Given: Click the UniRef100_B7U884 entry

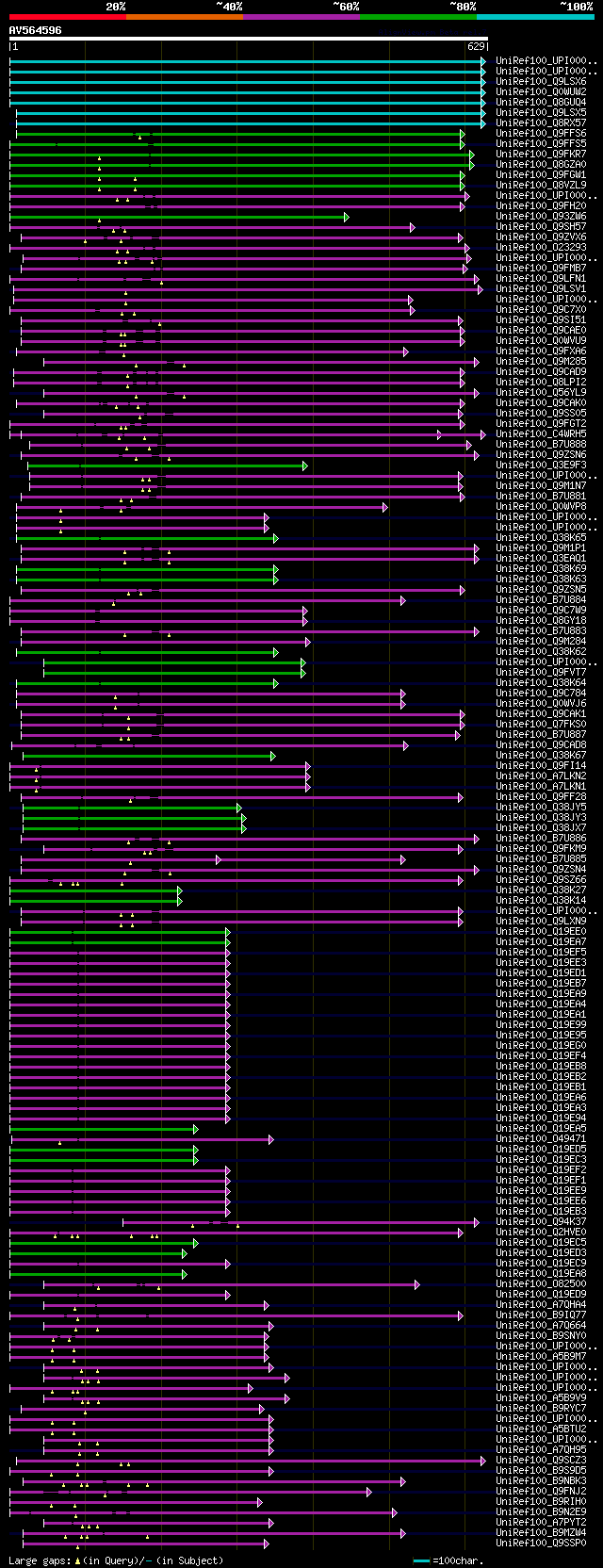Looking at the screenshot, I should coord(541,600).
